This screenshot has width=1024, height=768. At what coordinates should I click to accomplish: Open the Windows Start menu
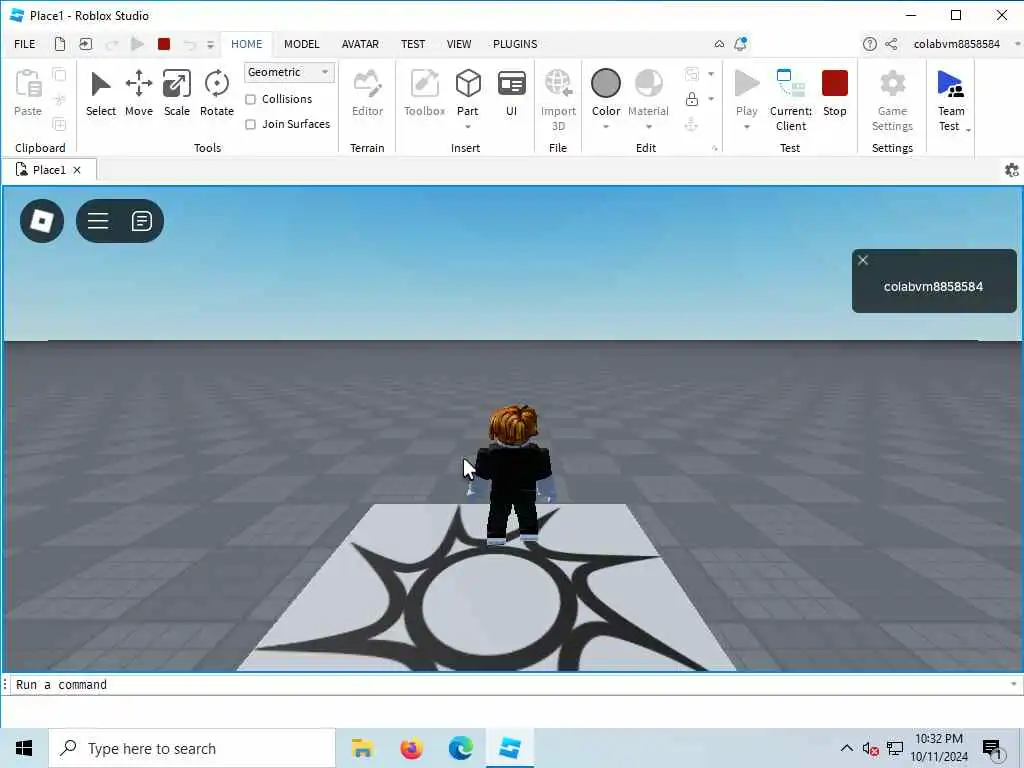(24, 748)
